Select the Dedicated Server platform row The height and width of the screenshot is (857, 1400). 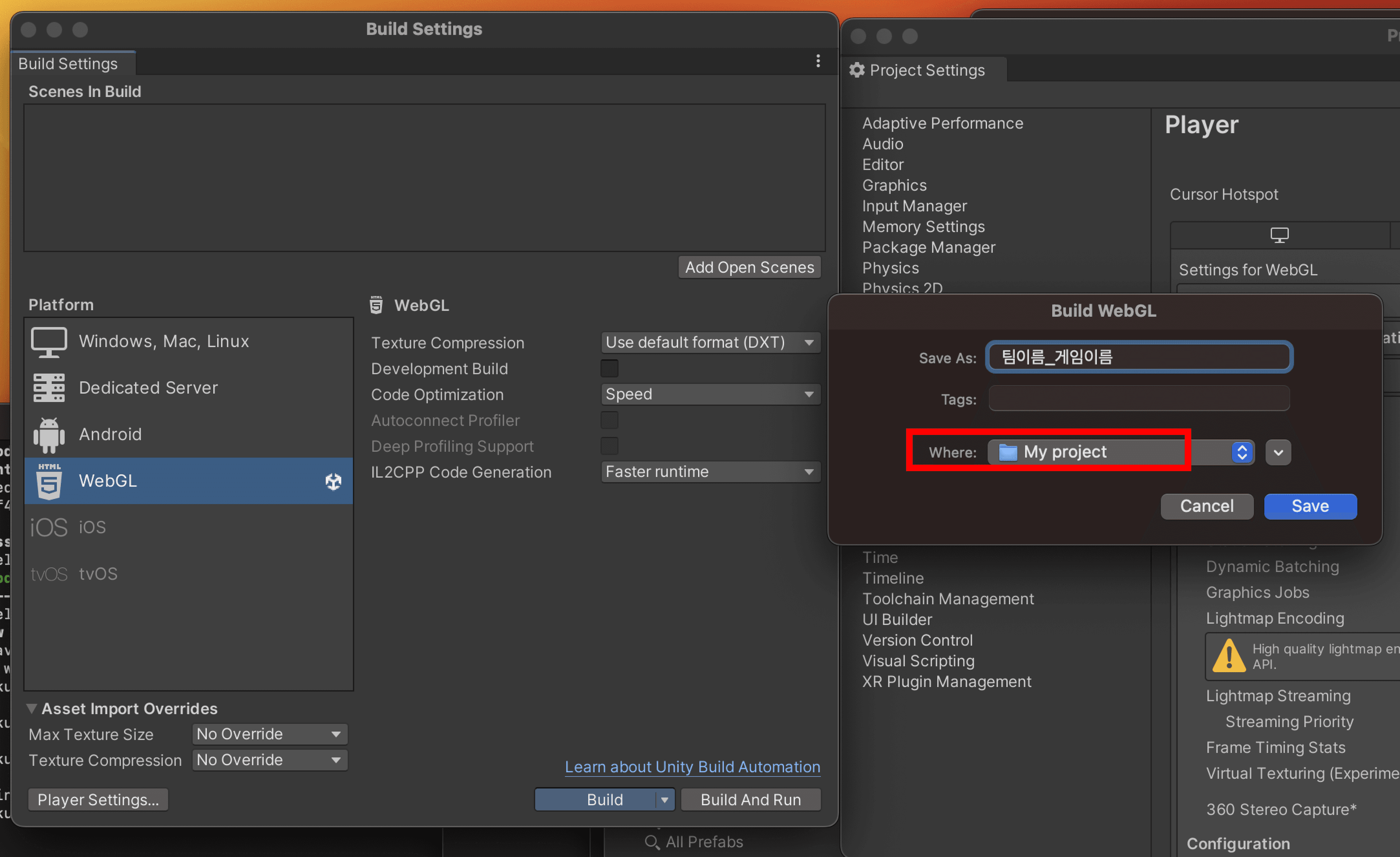click(x=188, y=388)
